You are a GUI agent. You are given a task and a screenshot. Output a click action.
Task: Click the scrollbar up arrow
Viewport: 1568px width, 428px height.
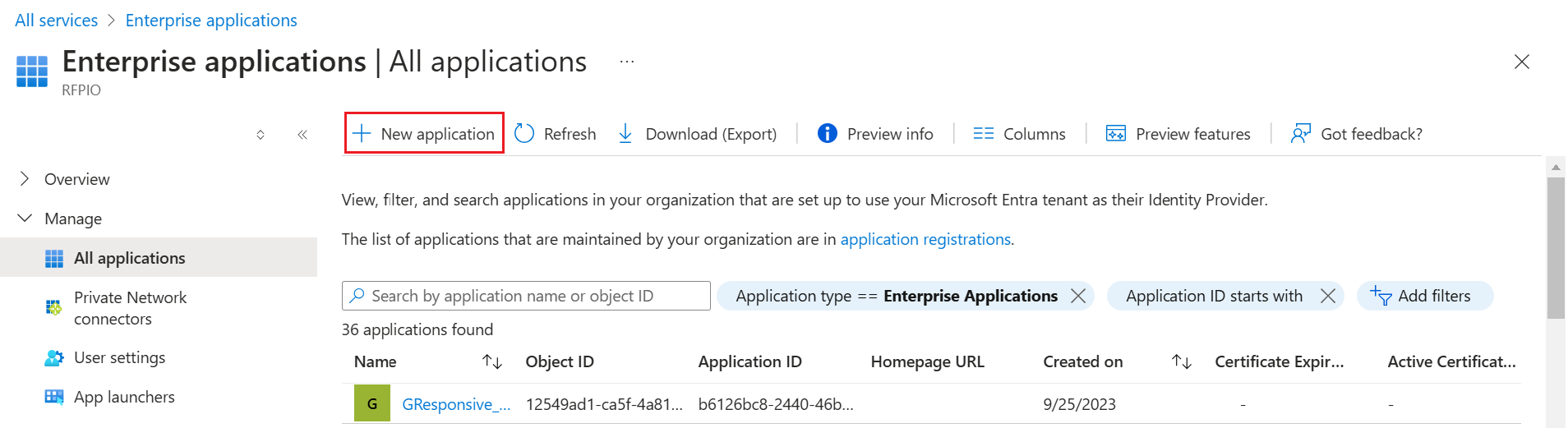tap(1556, 167)
